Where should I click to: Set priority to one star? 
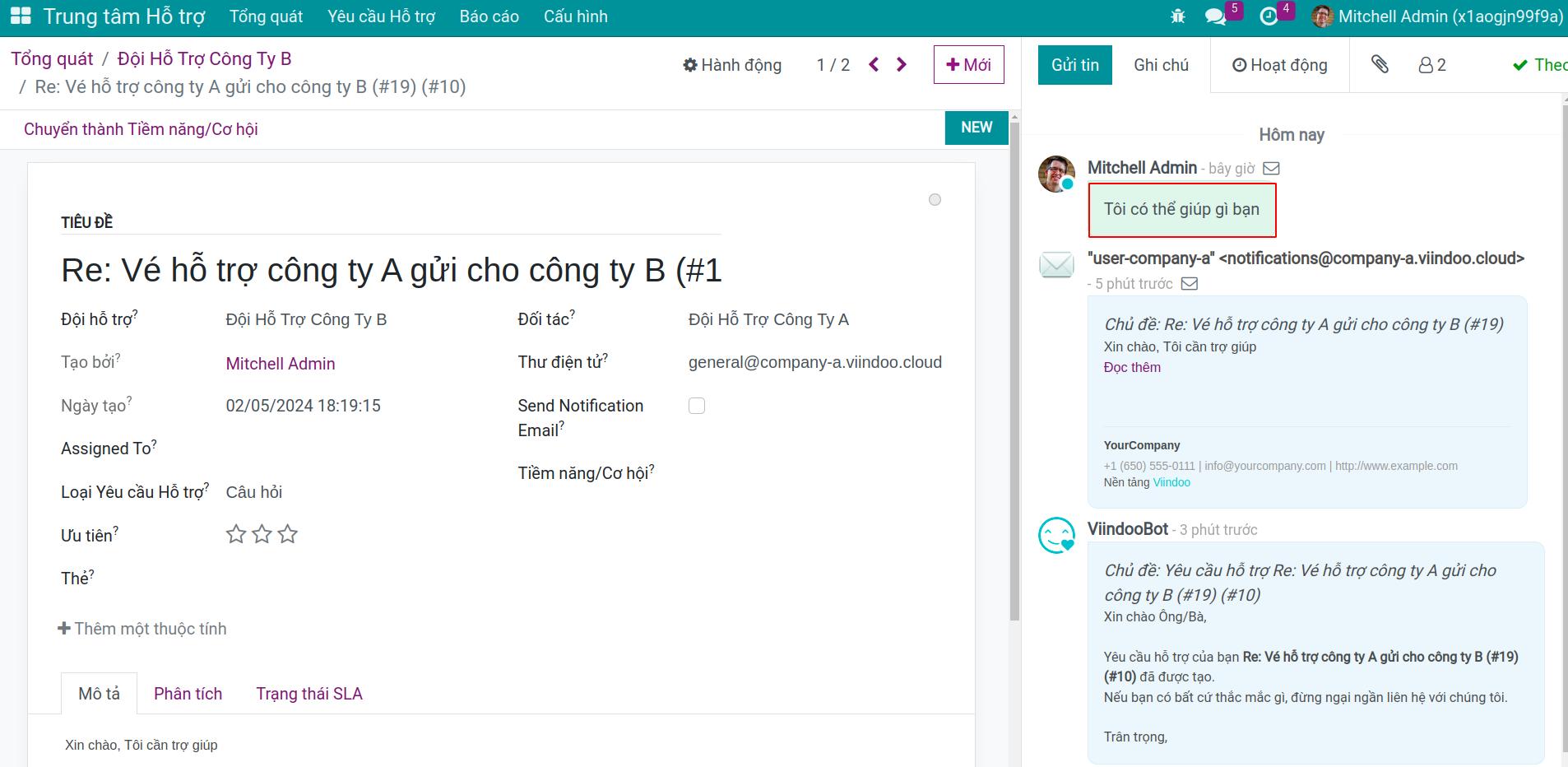click(x=236, y=534)
